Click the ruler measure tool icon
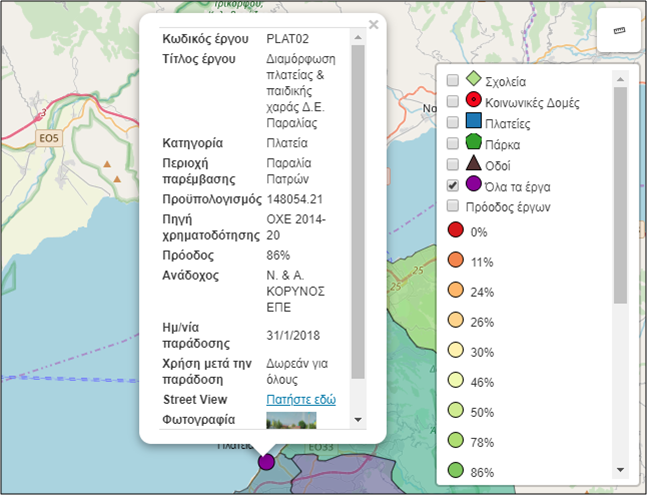Viewport: 647px width, 495px height. click(x=619, y=32)
